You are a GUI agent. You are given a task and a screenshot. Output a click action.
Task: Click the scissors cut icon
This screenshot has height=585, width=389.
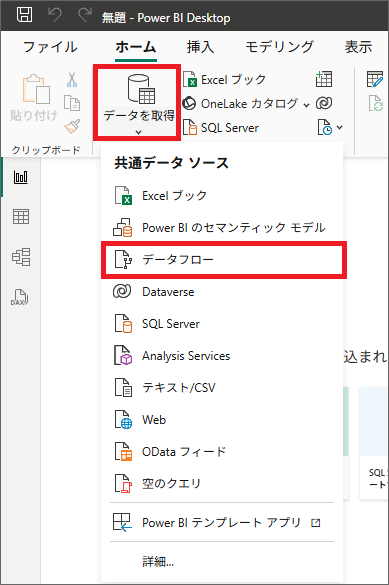72,79
